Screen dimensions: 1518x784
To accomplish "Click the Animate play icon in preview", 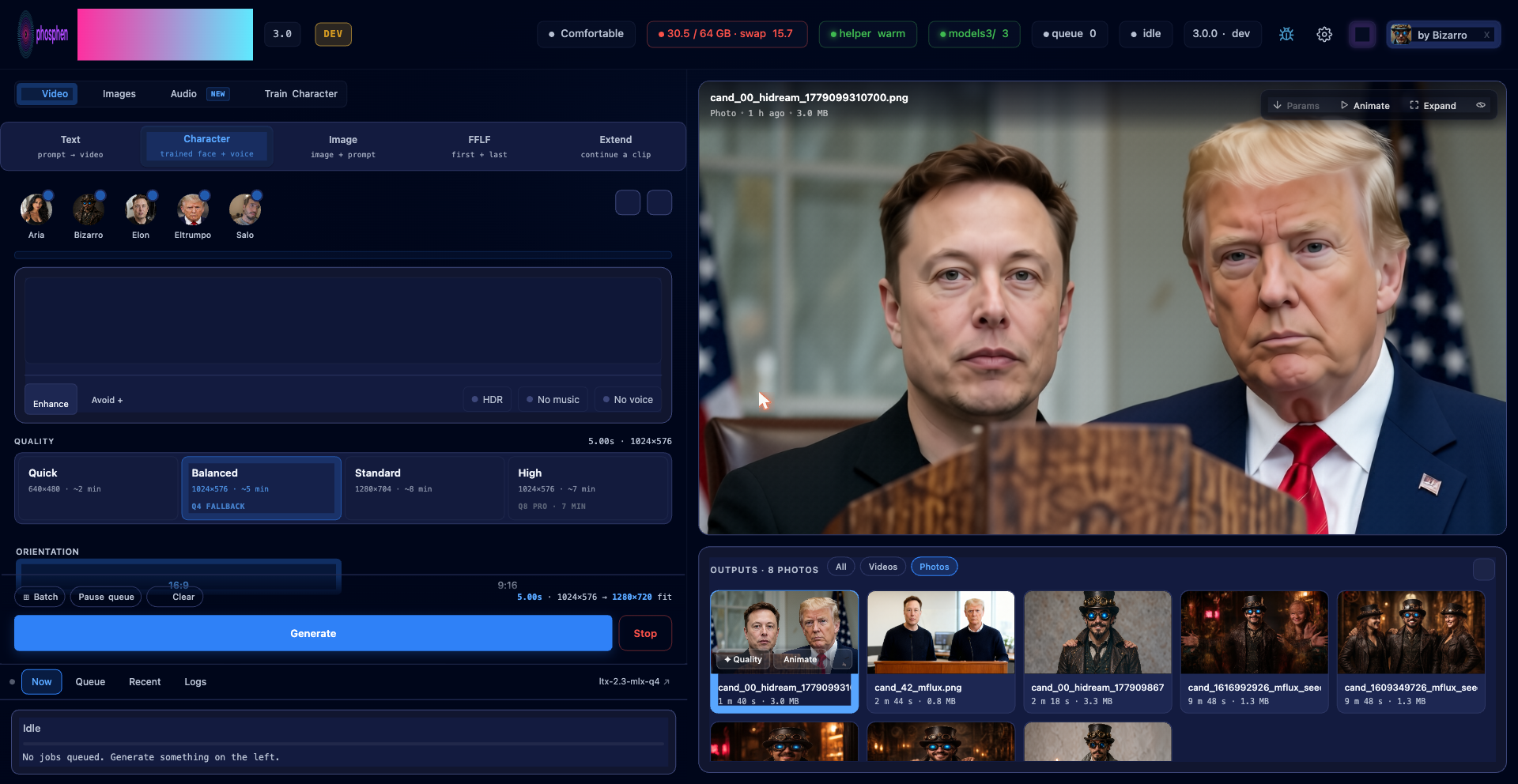I will click(x=1344, y=105).
